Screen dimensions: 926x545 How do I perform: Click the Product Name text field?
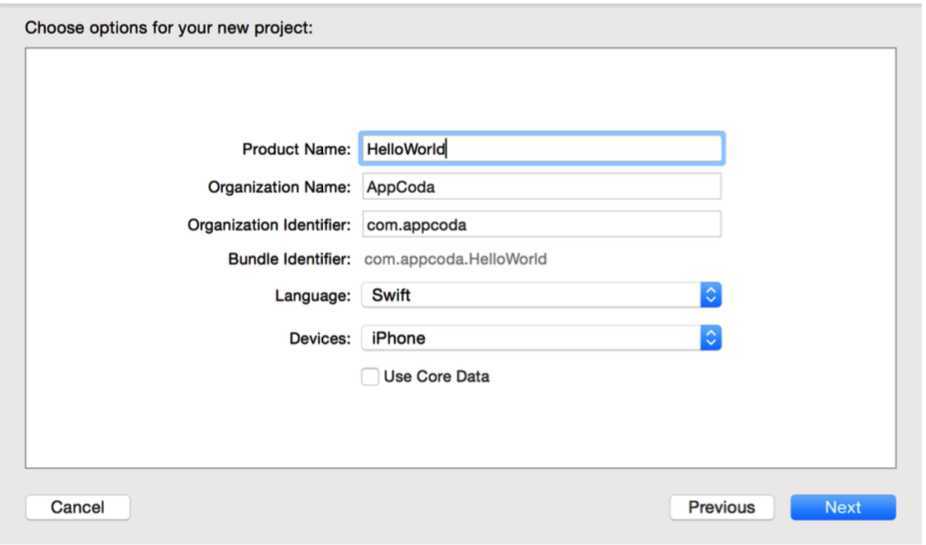coord(541,149)
